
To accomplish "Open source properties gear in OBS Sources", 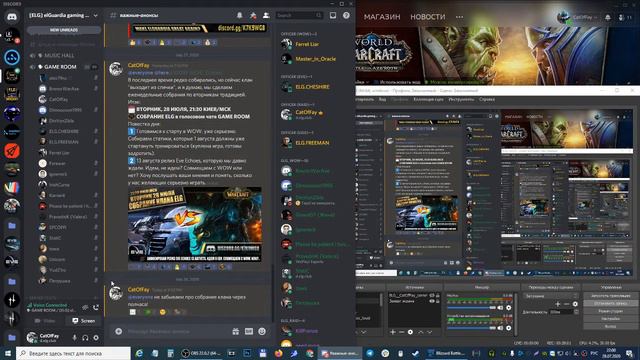I will 410,332.
